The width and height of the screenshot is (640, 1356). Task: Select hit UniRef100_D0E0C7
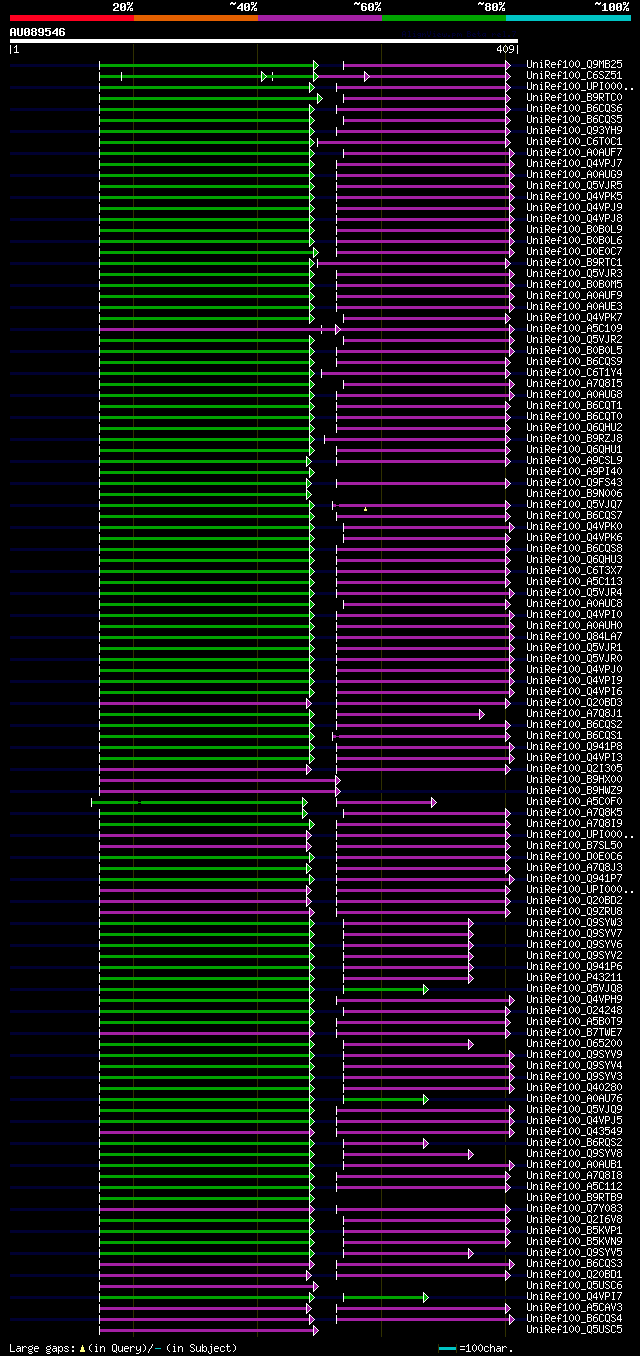pyautogui.click(x=574, y=251)
